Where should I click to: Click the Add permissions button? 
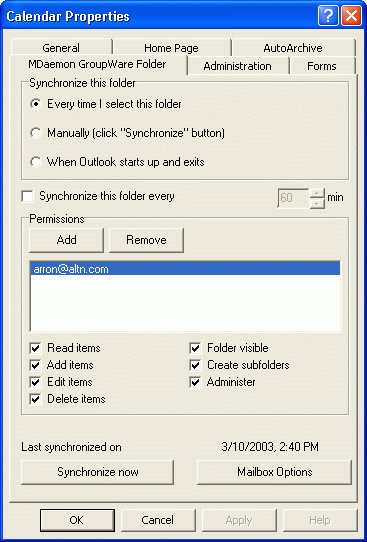tap(66, 240)
